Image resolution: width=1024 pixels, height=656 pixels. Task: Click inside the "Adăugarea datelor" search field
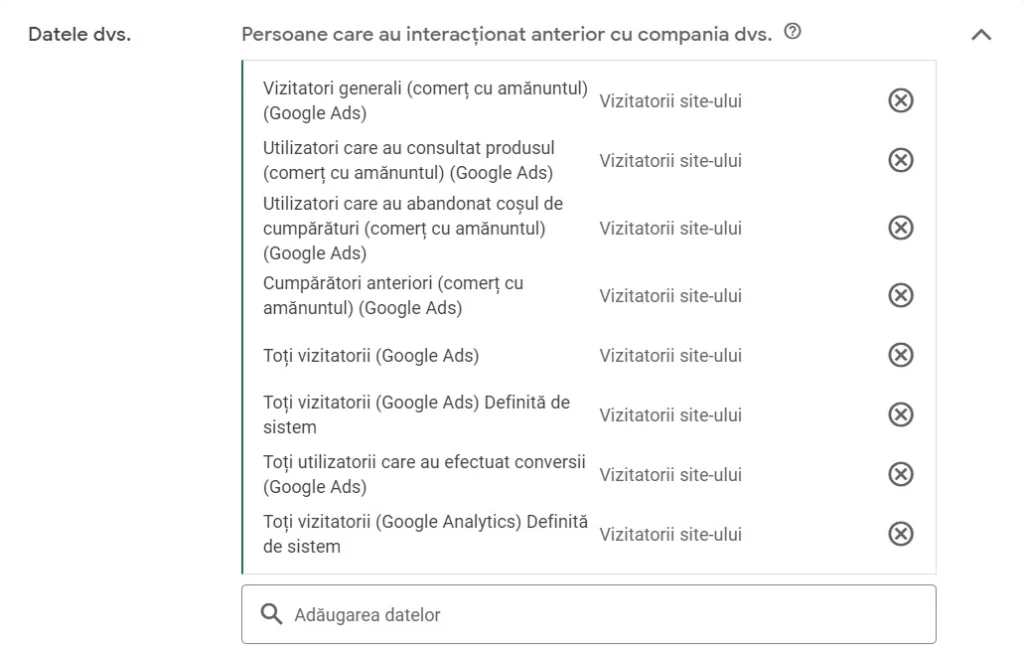pos(450,613)
